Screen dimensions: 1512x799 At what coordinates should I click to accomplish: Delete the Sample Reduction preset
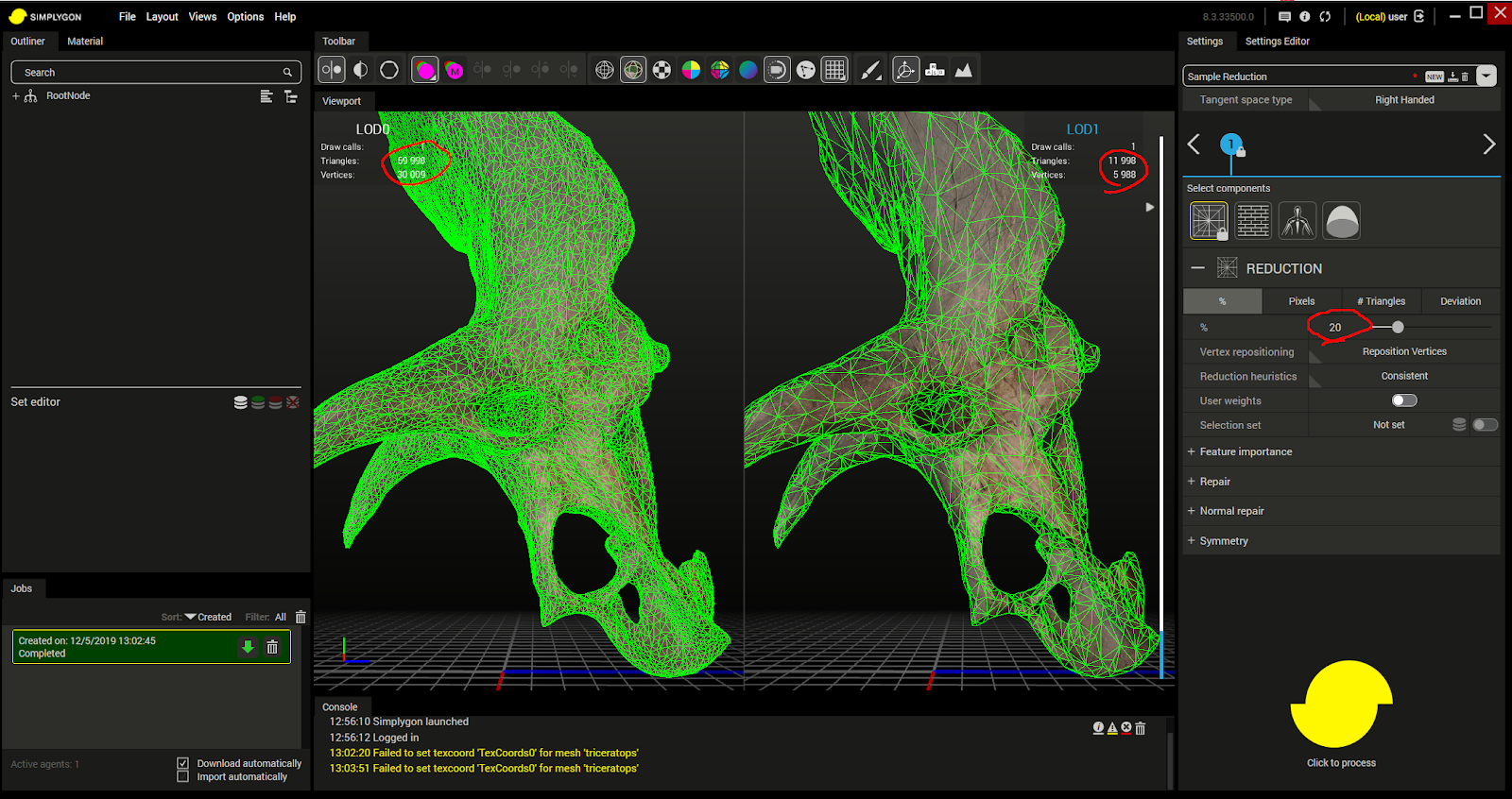coord(1465,76)
